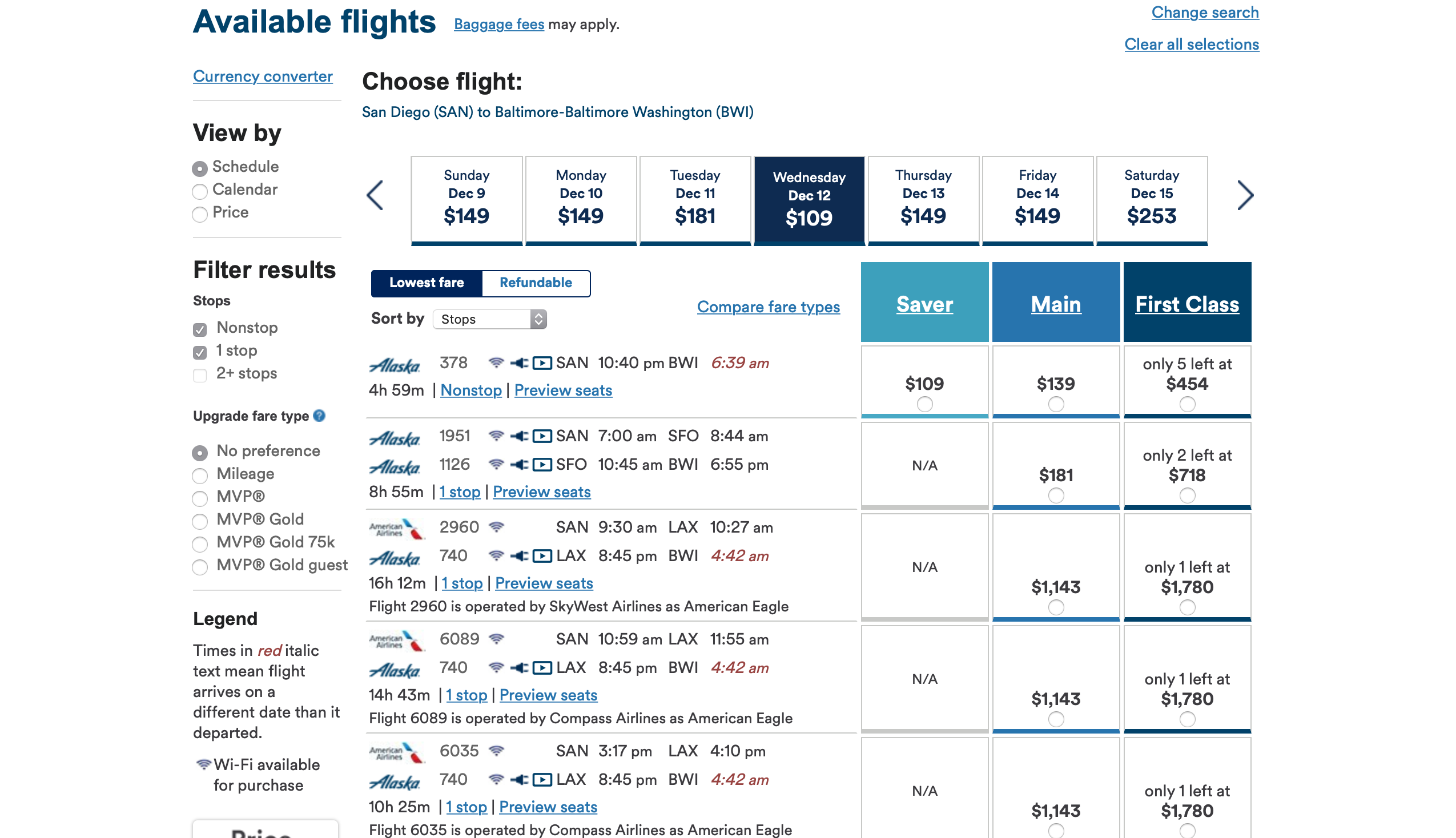Click the previous week arrow

(375, 196)
